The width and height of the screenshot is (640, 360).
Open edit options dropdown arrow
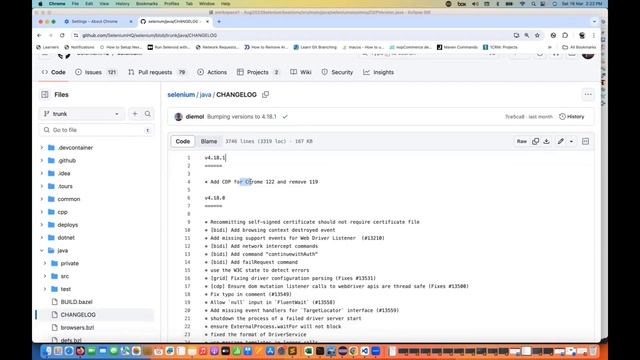pyautogui.click(x=571, y=141)
